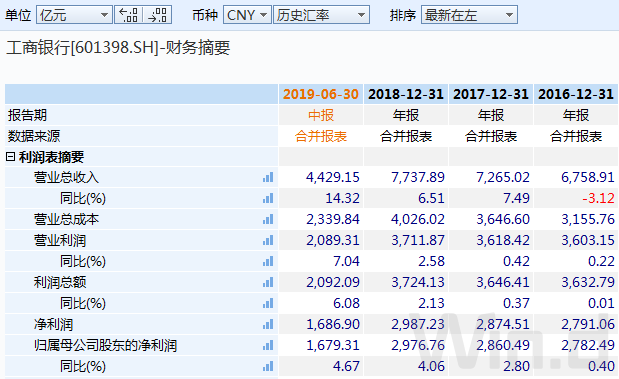Image resolution: width=619 pixels, height=379 pixels.
Task: Collapse the 利润表摘要 section
Action: click(x=10, y=157)
